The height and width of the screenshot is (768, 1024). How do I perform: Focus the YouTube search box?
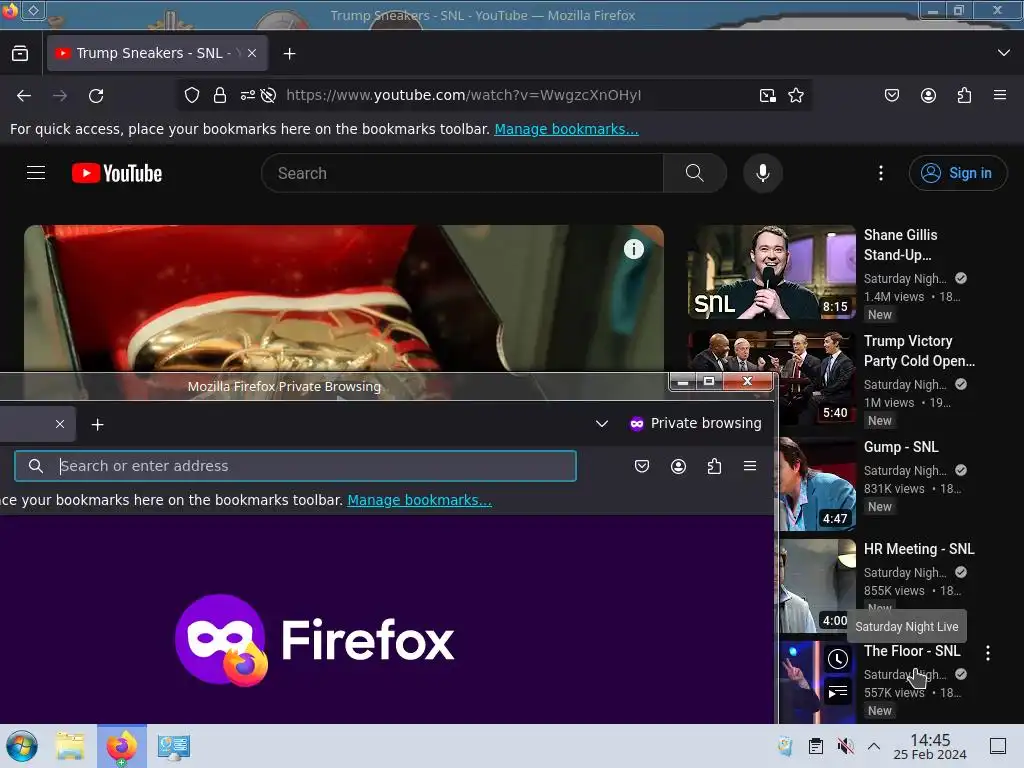(462, 173)
